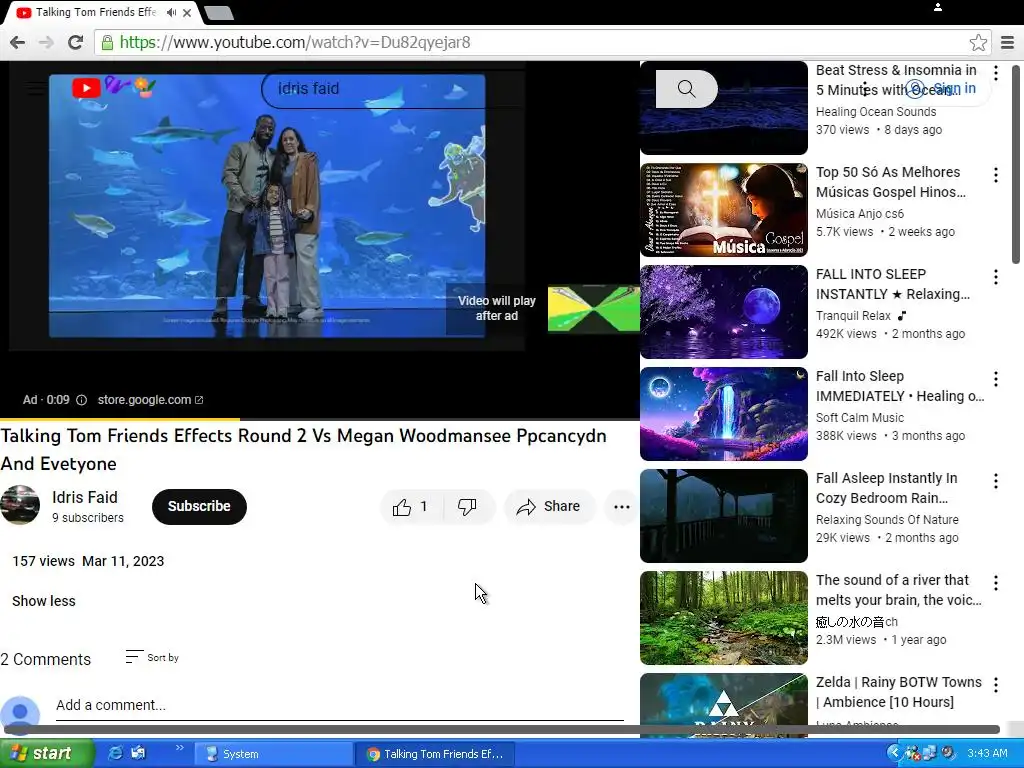Open menu for Zelda Rainy BOTW video

click(x=996, y=684)
